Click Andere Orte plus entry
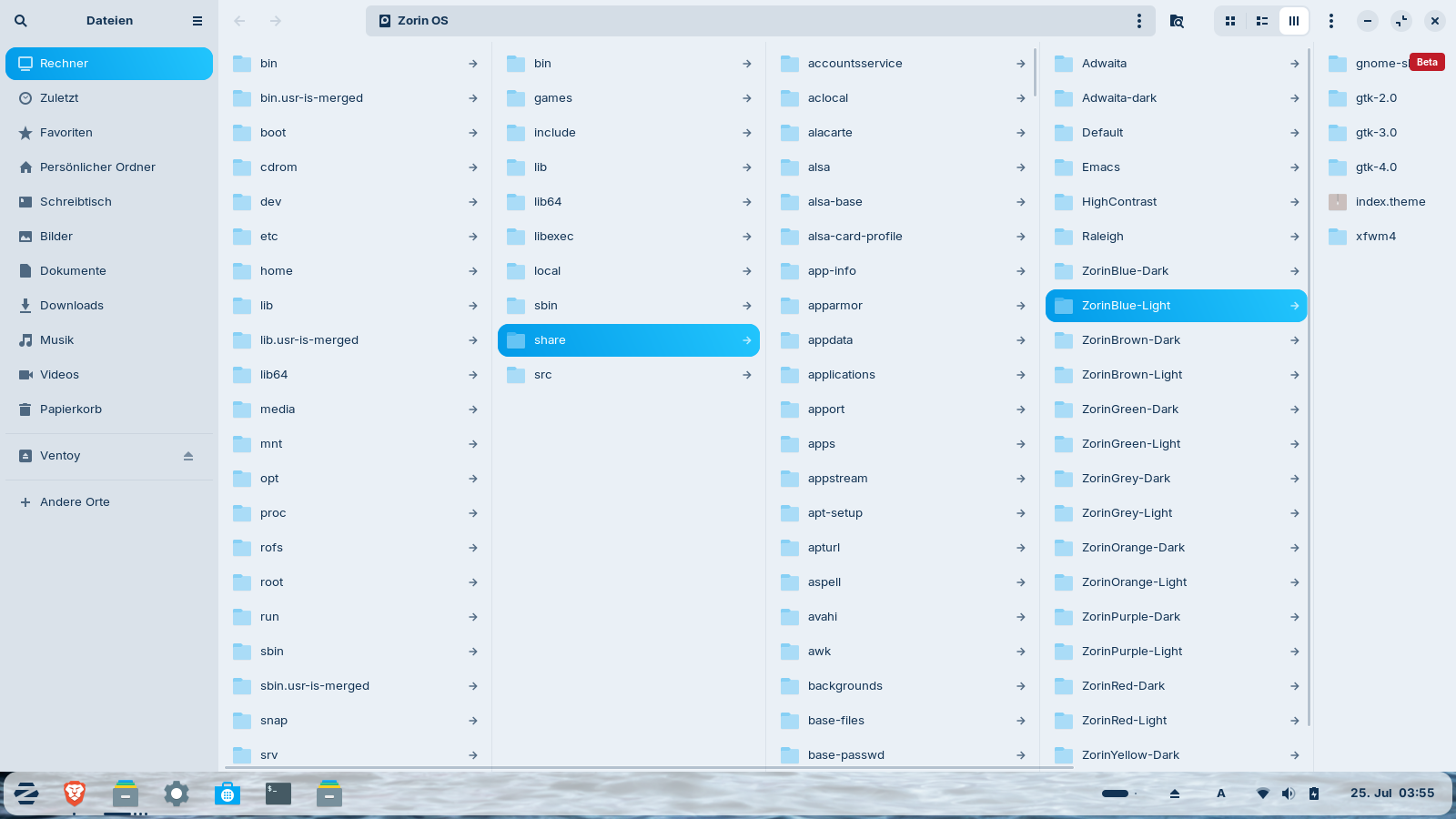Viewport: 1456px width, 819px height. point(109,502)
